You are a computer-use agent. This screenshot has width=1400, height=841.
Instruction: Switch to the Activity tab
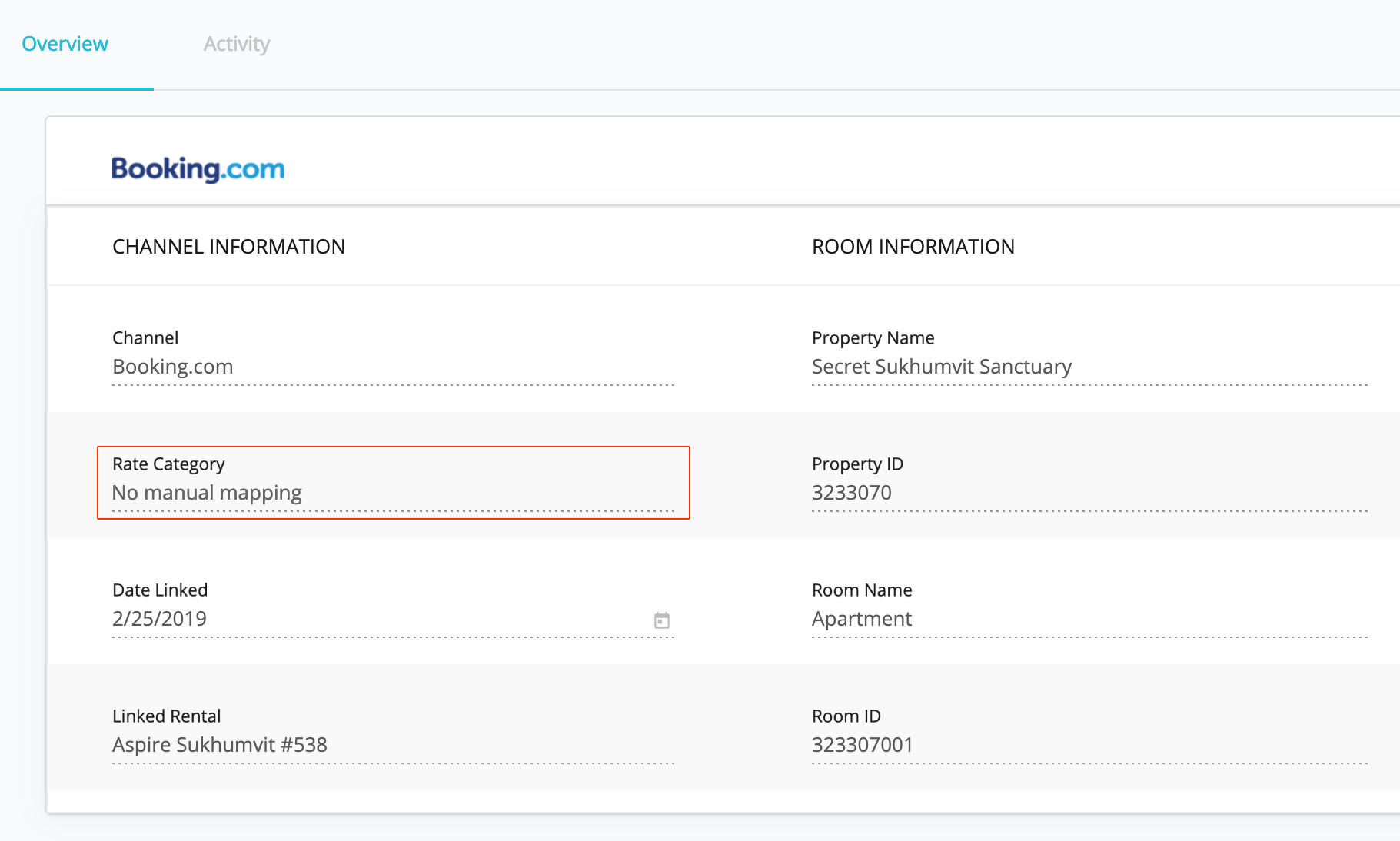click(237, 44)
